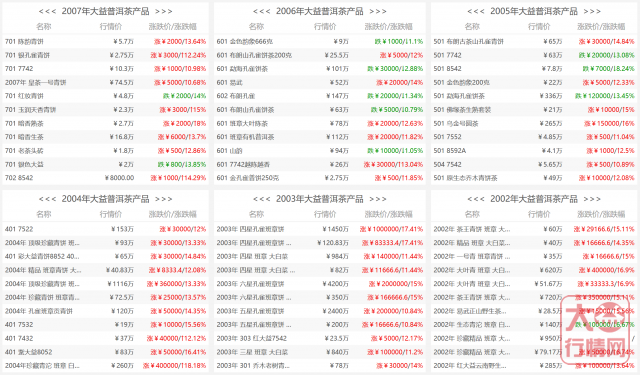Click the price ¥4200万 in the 2003 table
640x375 pixels.
click(x=335, y=284)
